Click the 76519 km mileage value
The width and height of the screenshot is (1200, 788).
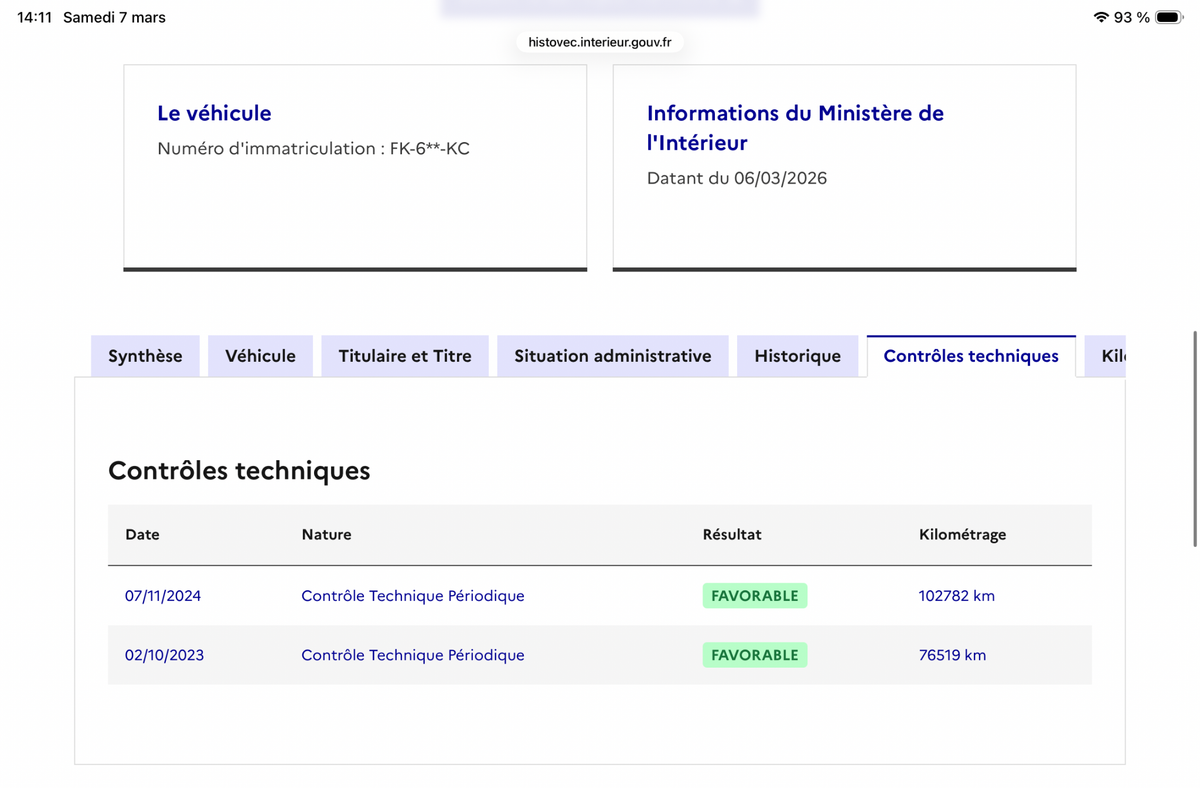[x=952, y=655]
